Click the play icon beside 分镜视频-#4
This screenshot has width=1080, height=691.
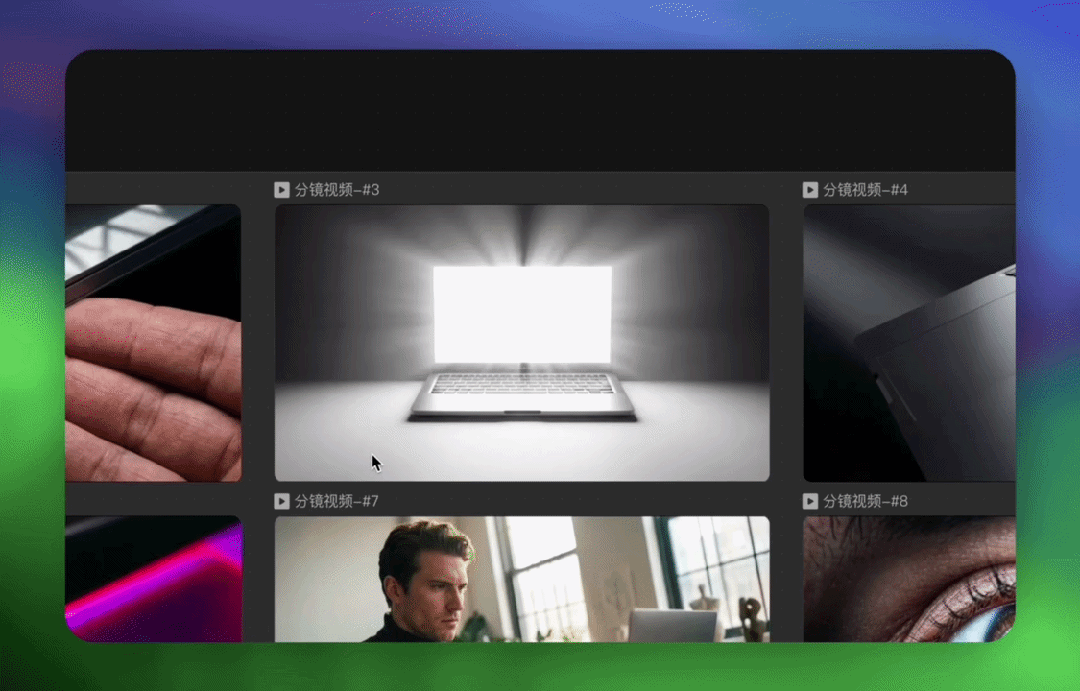[x=810, y=190]
